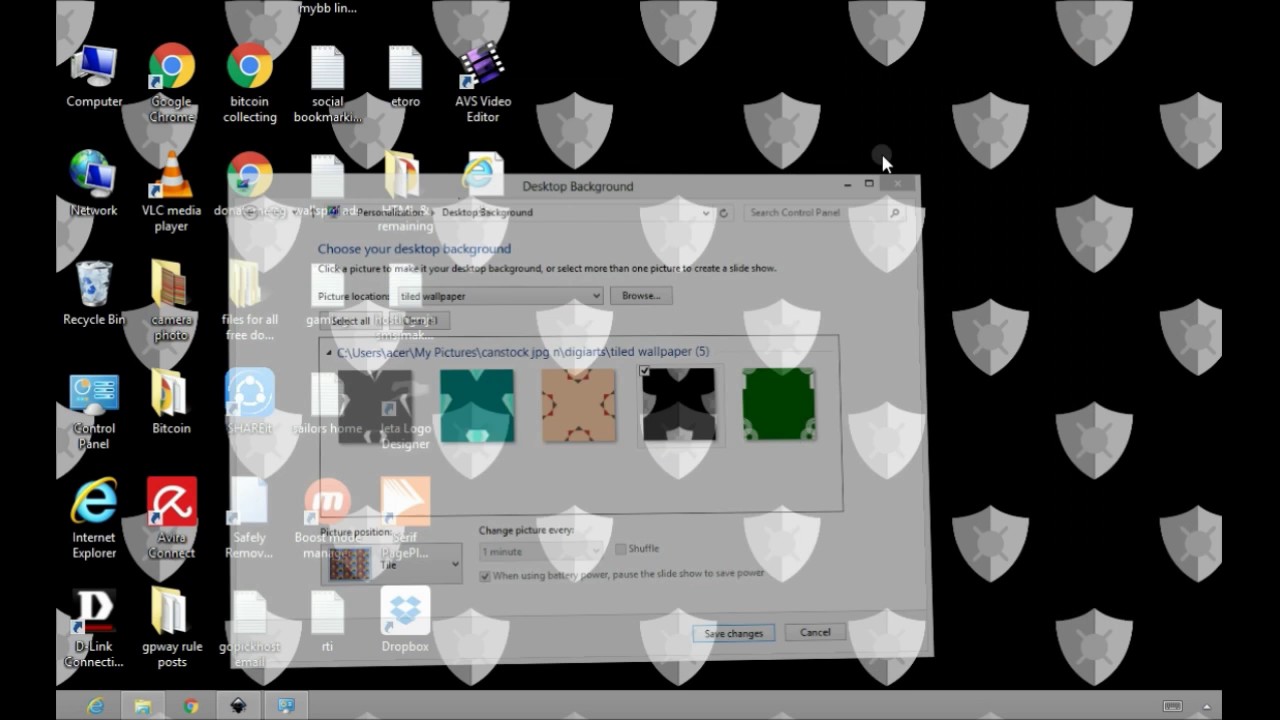Screen dimensions: 1280x720
Task: Open the Network desktop icon
Action: point(94,184)
